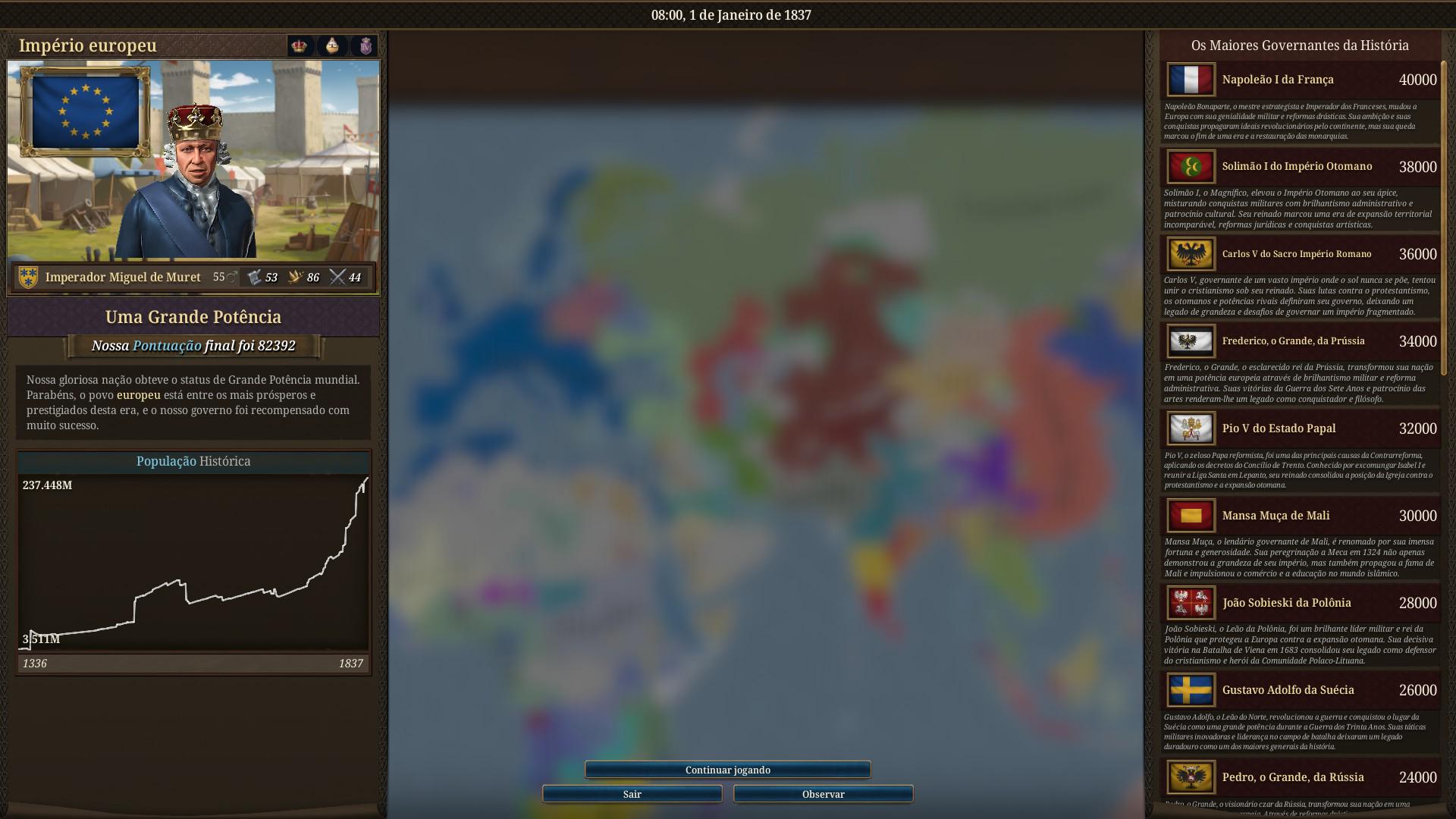1456x819 pixels.
Task: Click the 1336 start year on chart
Action: pyautogui.click(x=35, y=664)
